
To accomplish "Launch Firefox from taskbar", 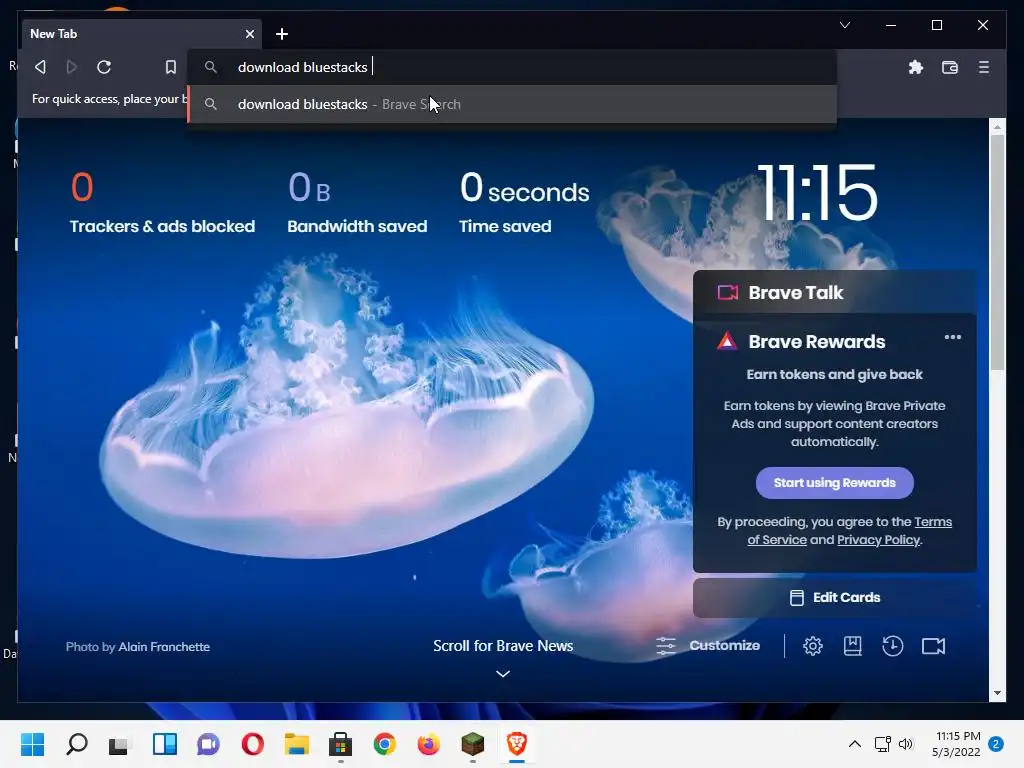I will tap(428, 744).
